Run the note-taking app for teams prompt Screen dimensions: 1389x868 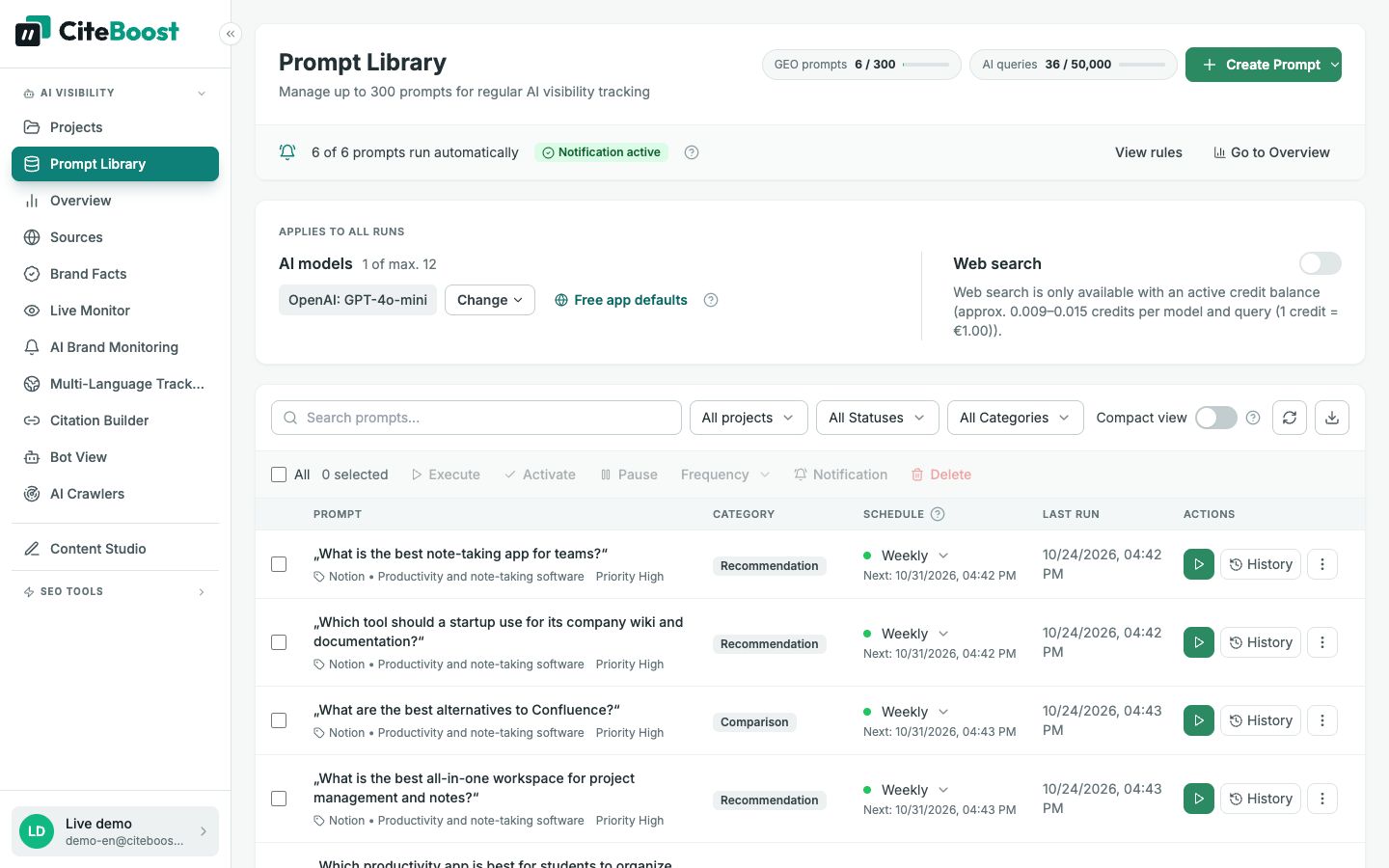pyautogui.click(x=1199, y=564)
